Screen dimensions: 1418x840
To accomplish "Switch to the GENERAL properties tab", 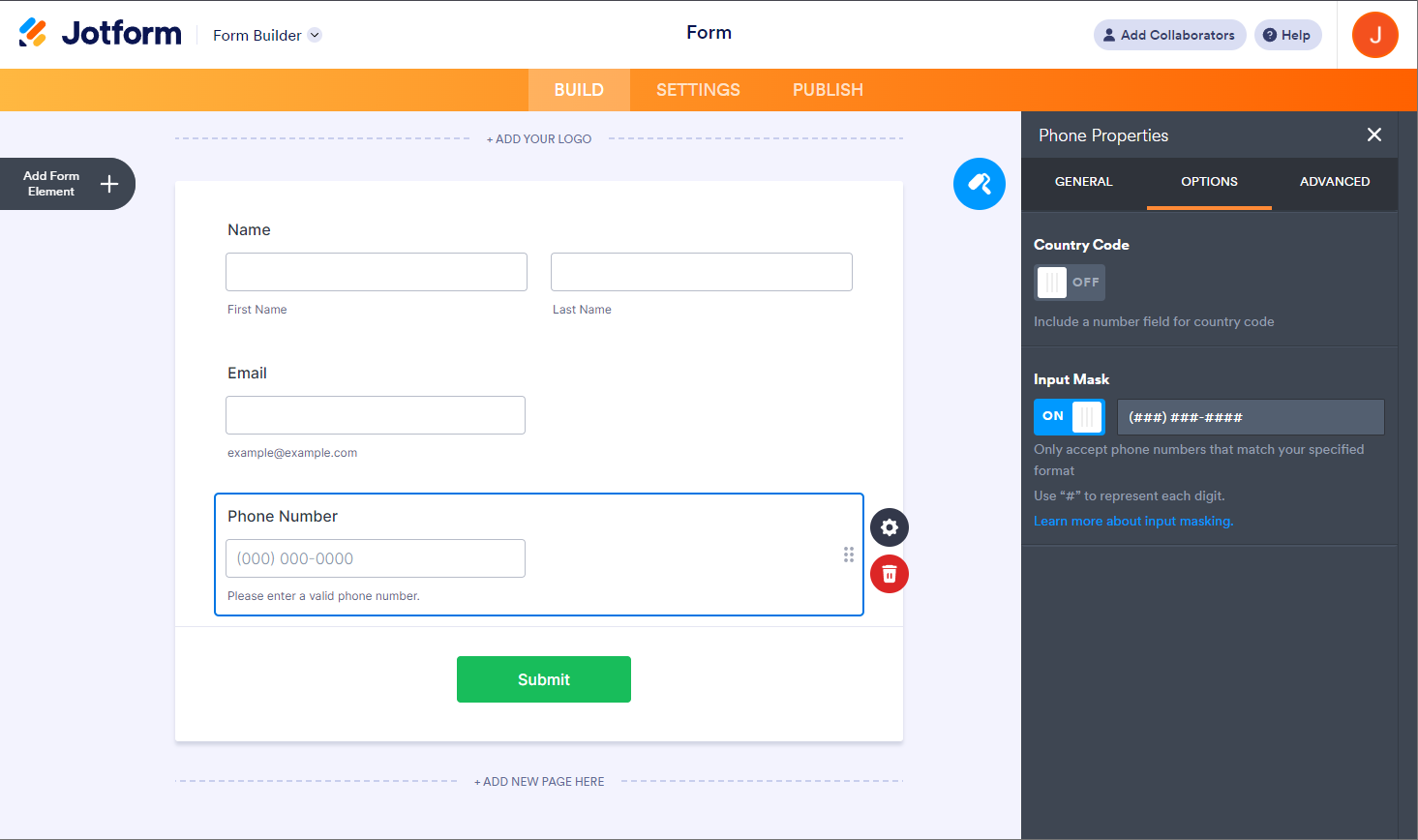I will coord(1083,182).
